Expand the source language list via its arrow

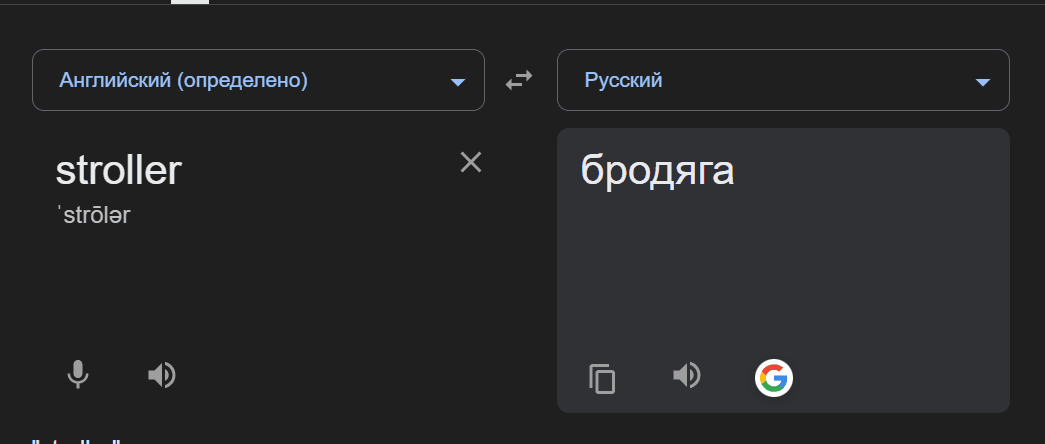coord(457,82)
